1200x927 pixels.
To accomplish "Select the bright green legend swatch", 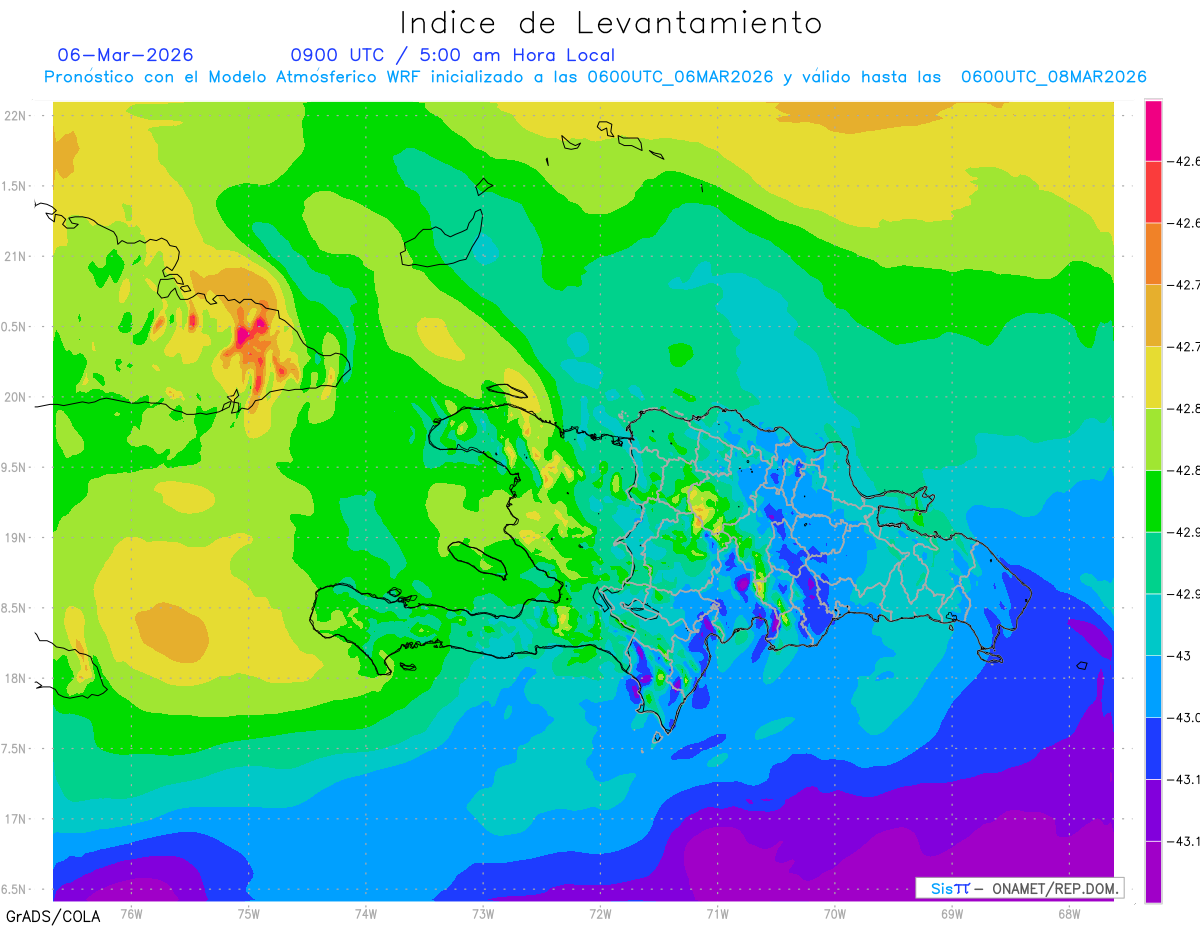I will coord(1153,501).
